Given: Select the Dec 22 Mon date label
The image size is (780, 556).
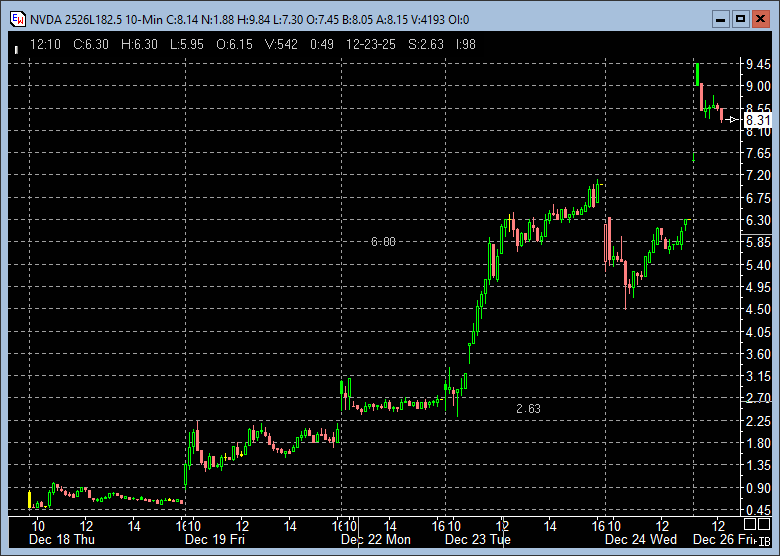Looking at the screenshot, I should (376, 539).
